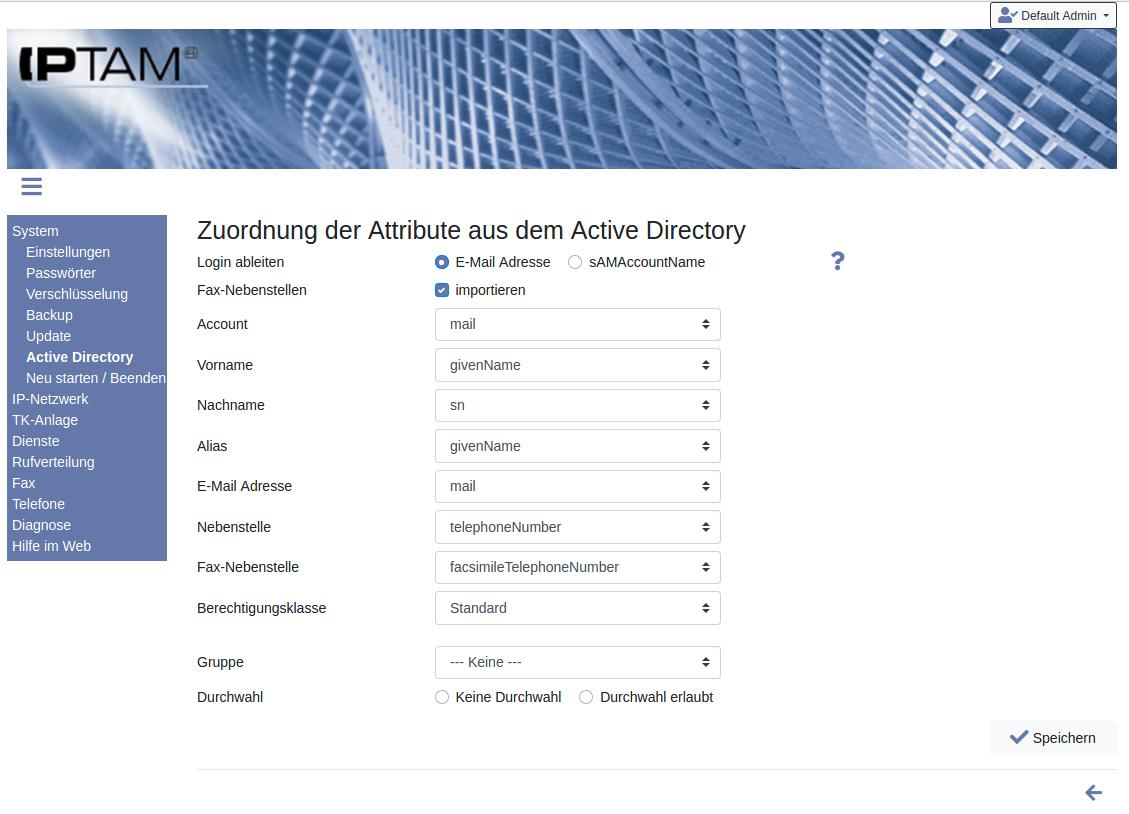
Task: Open the Account attribute dropdown
Action: tap(577, 324)
